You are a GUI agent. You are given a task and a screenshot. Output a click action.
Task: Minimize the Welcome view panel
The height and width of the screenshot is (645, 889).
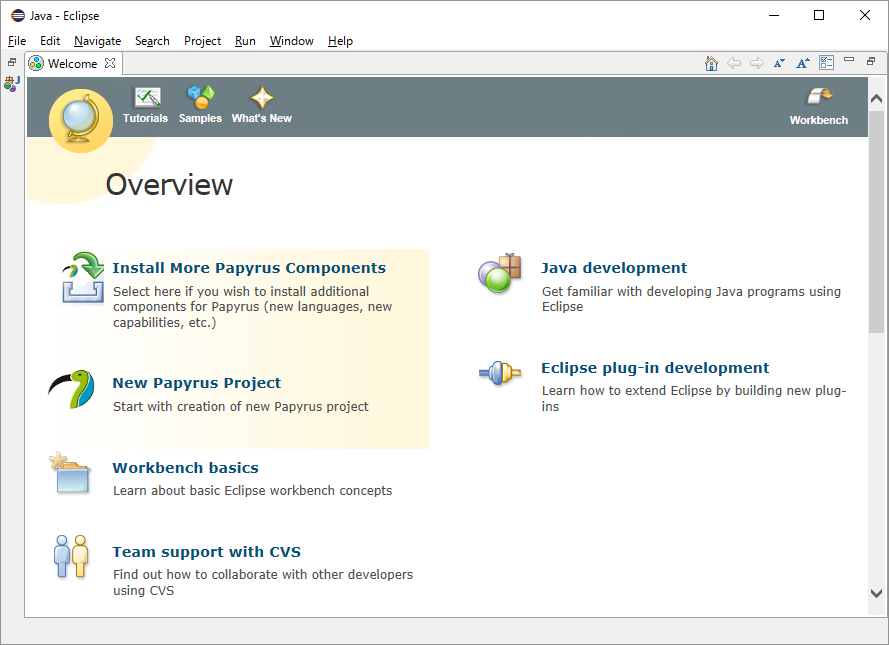(x=849, y=61)
